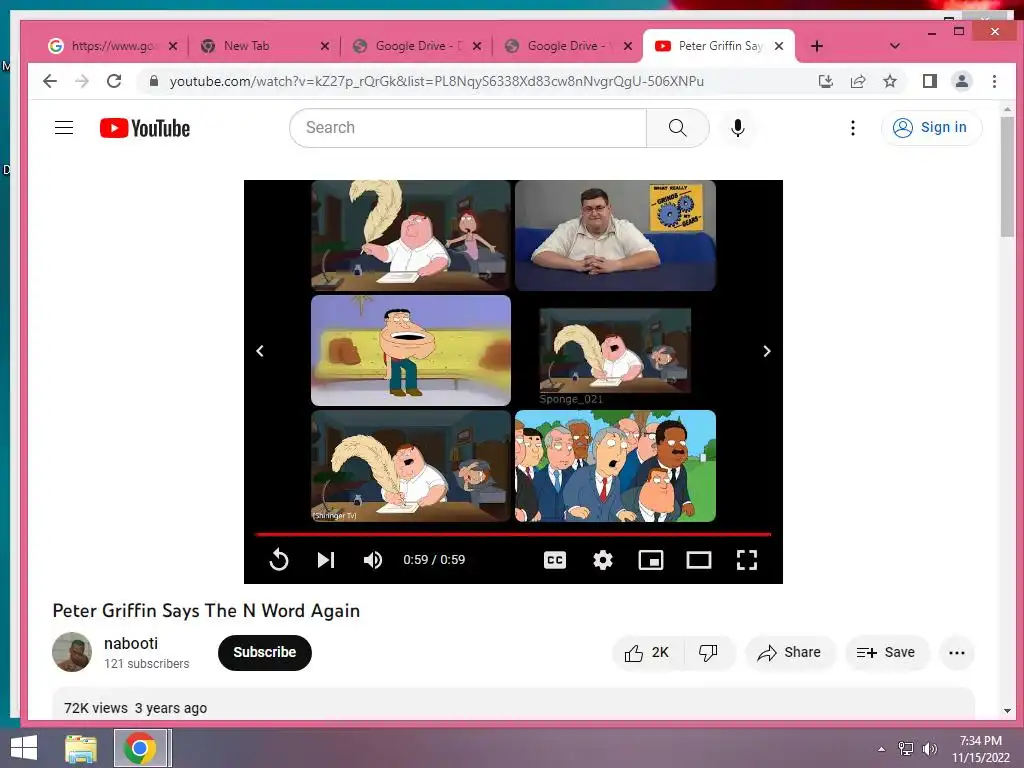Focus the YouTube search box
The width and height of the screenshot is (1024, 768).
tap(468, 128)
